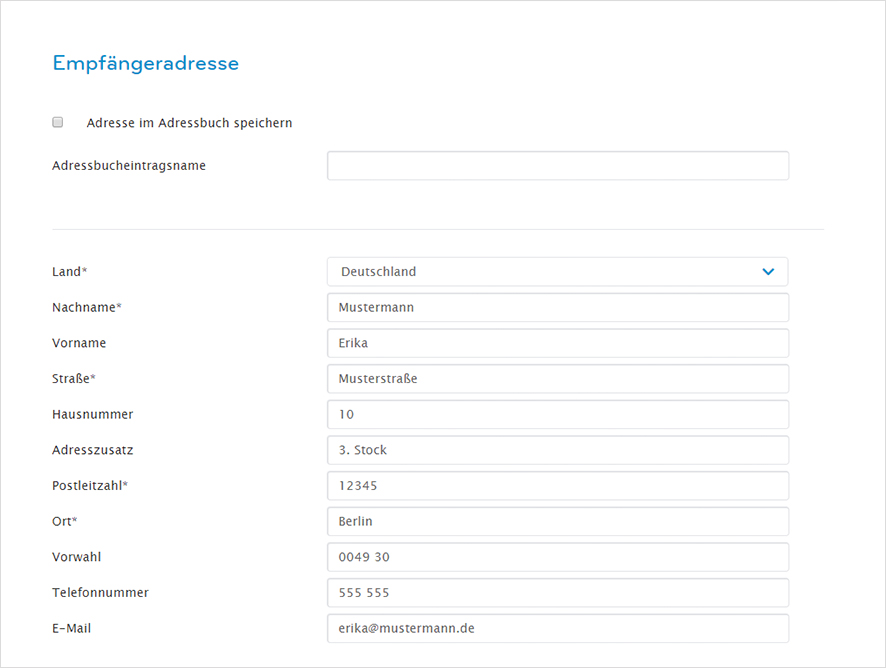
Task: Click the E-Mail field with erika@mustermann.de
Action: [557, 628]
